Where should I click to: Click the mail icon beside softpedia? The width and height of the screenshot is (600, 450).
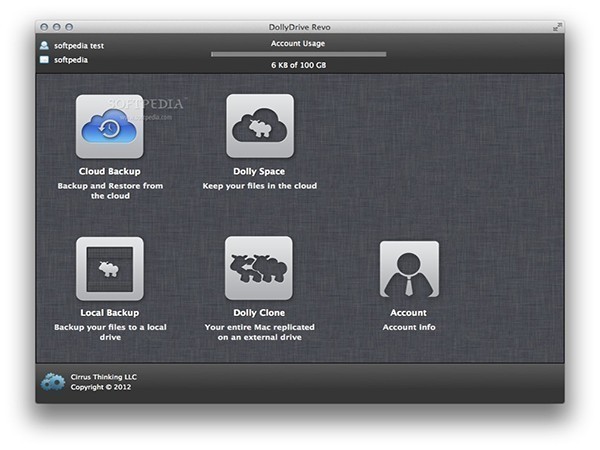(44, 59)
